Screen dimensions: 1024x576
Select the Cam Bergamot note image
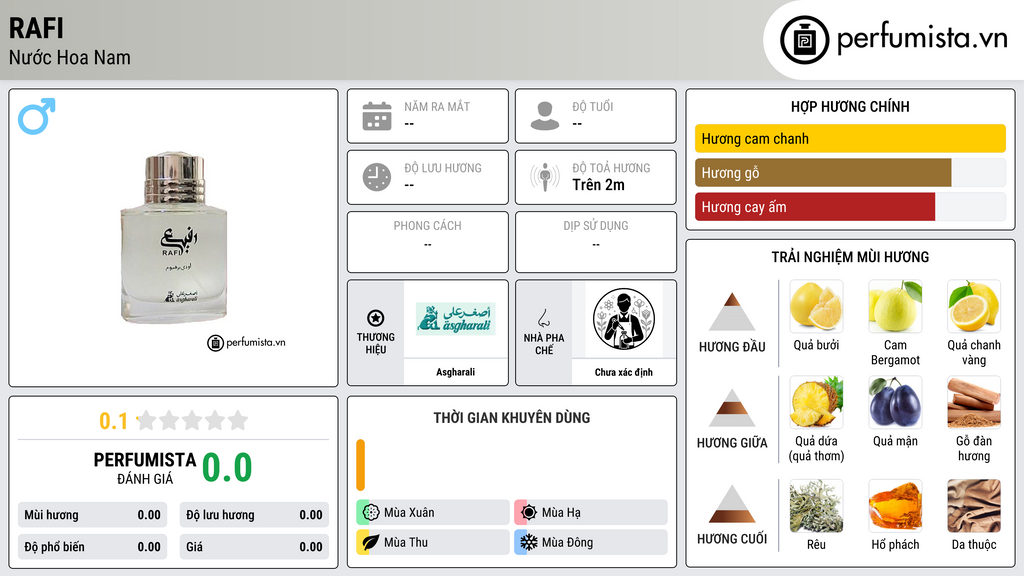point(895,306)
